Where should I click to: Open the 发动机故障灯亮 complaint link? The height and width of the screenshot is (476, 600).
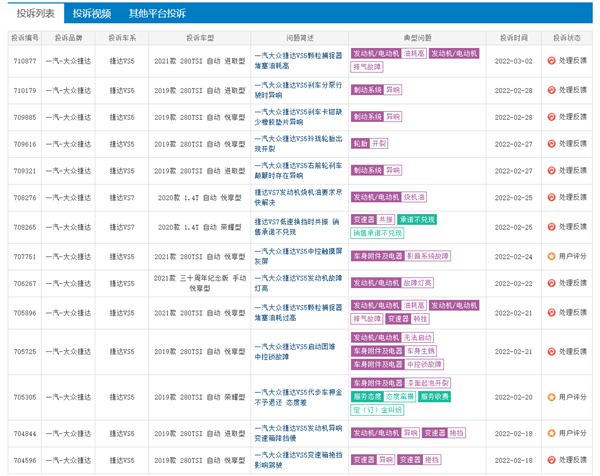(298, 283)
